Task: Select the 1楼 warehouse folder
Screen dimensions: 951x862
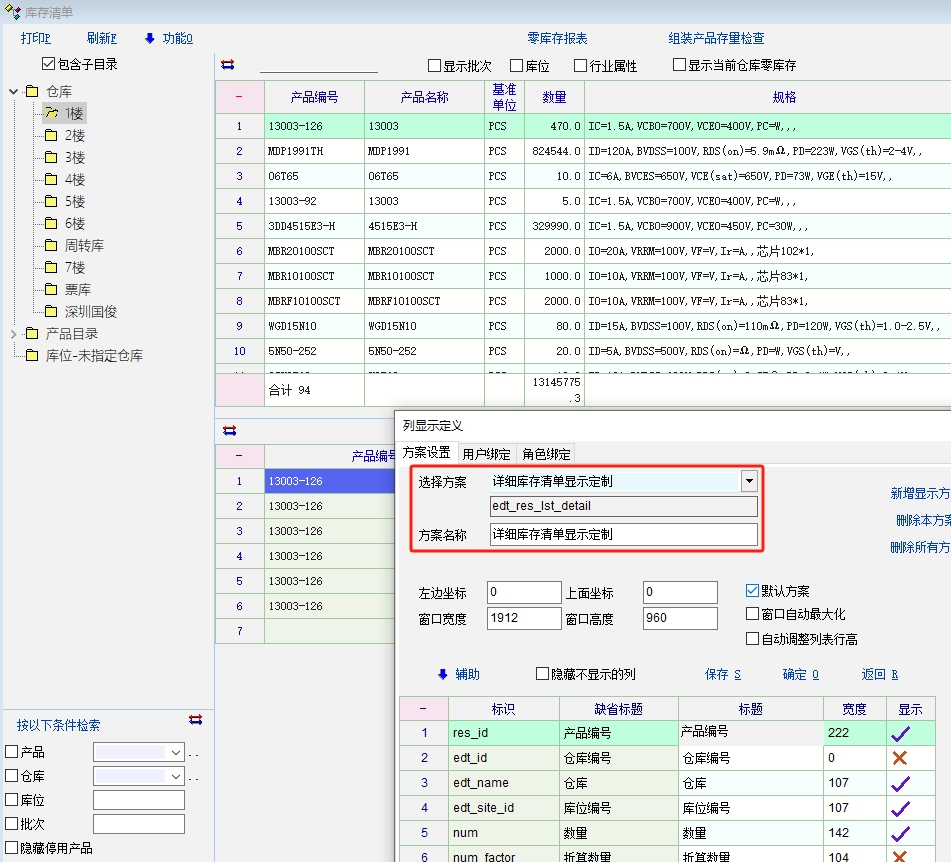Action: click(74, 113)
